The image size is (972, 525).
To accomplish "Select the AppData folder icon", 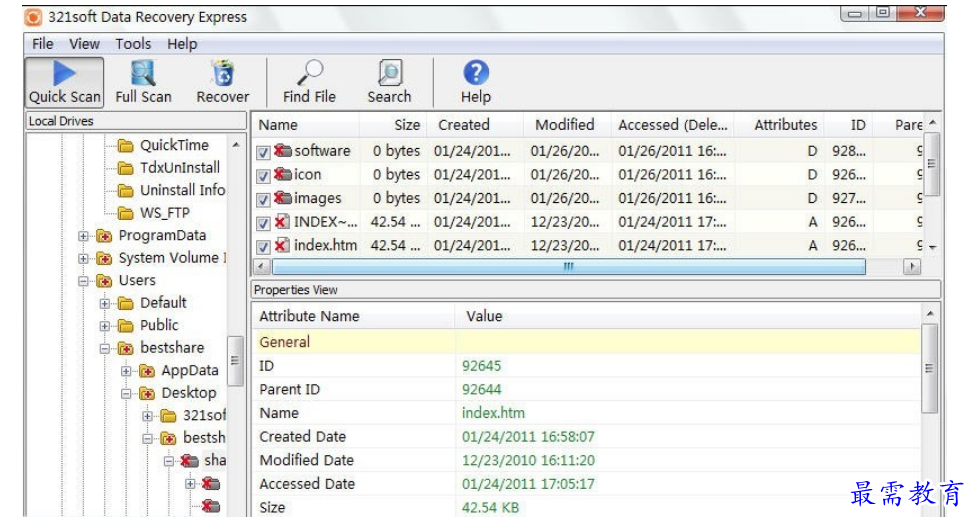I will pyautogui.click(x=147, y=371).
